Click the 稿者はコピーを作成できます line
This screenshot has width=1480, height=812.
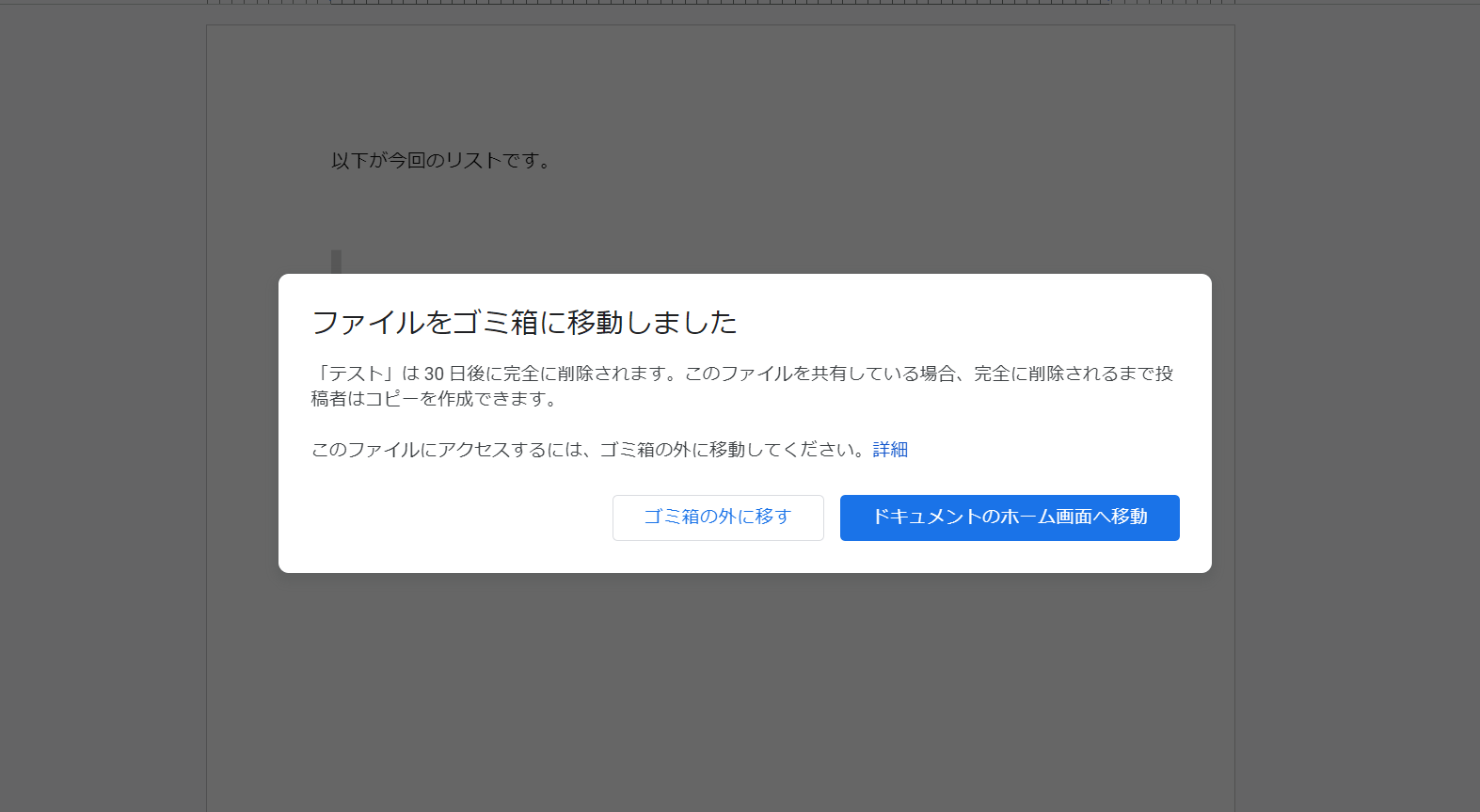click(x=435, y=399)
